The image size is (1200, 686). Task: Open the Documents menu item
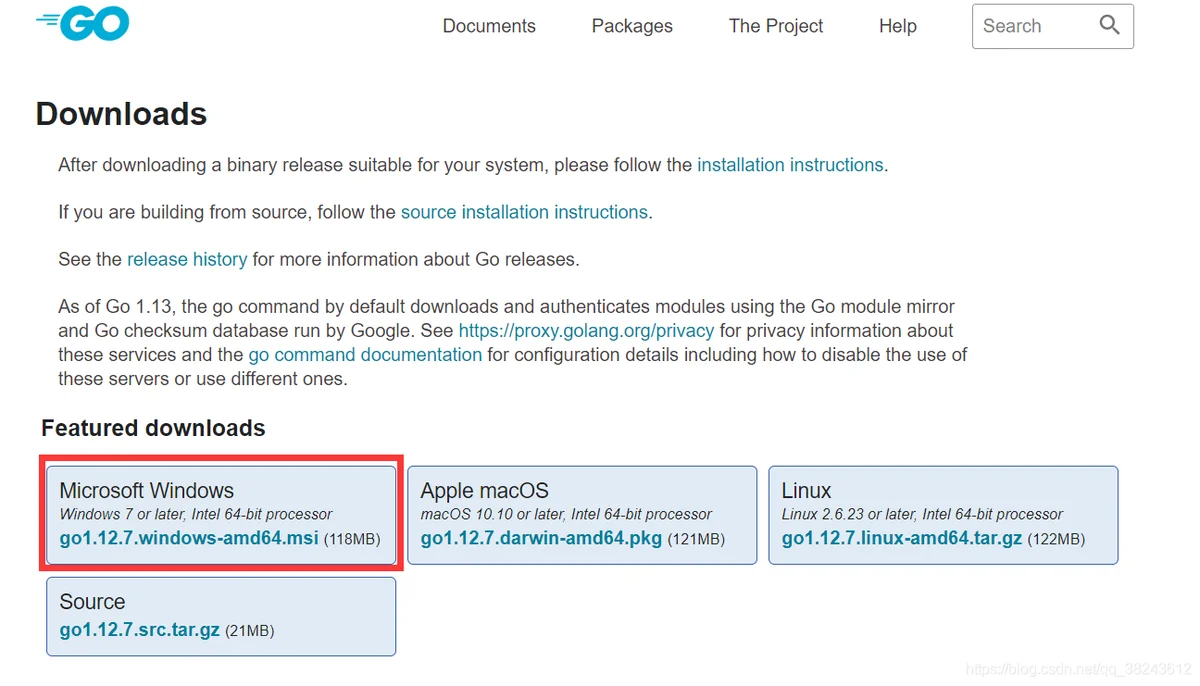pyautogui.click(x=489, y=26)
